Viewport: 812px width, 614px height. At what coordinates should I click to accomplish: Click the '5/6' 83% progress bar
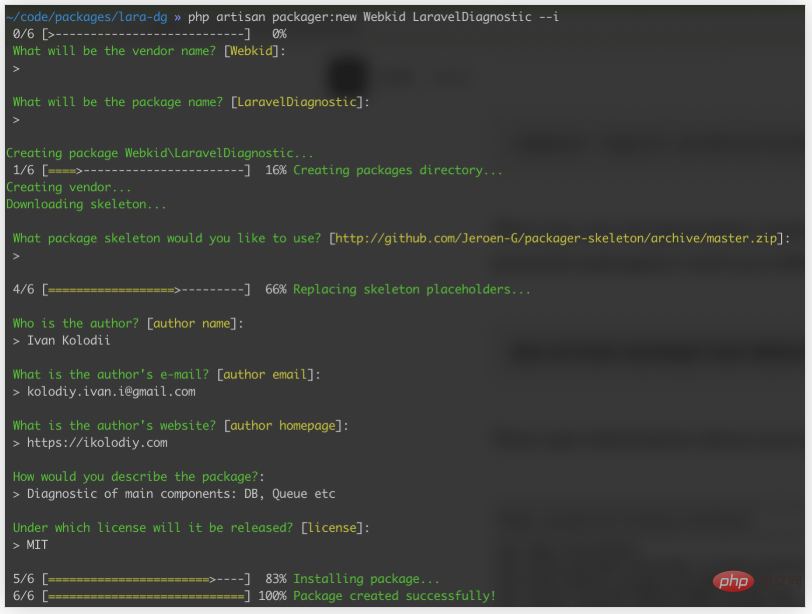tap(150, 579)
